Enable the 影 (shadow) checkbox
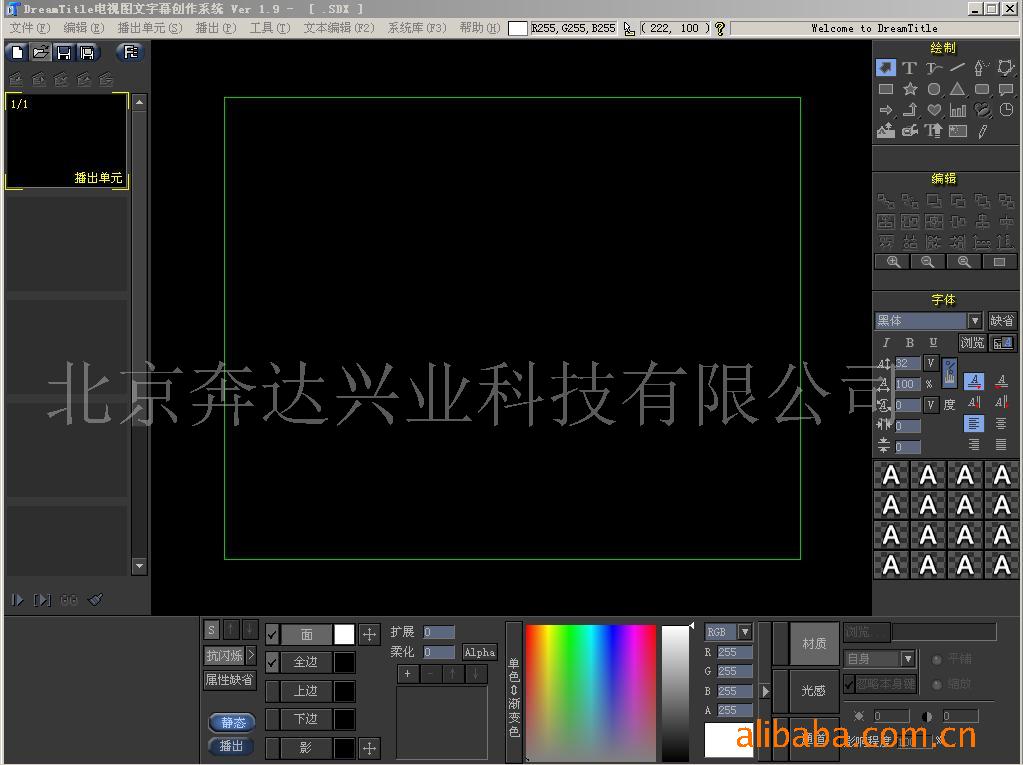 pos(272,748)
